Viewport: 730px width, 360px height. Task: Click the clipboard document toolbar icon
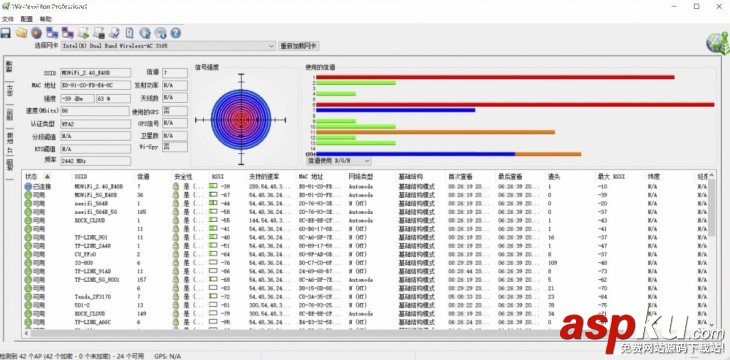[129, 33]
